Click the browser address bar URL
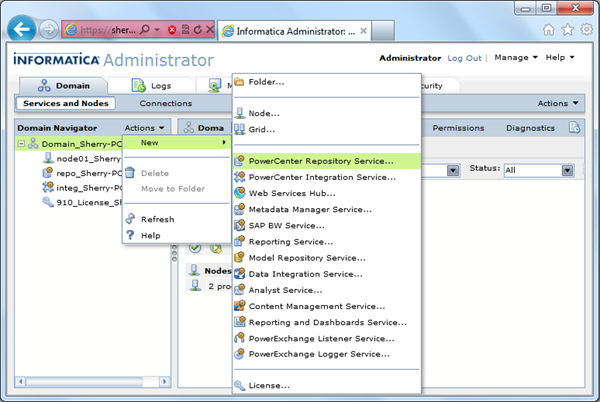 click(108, 29)
